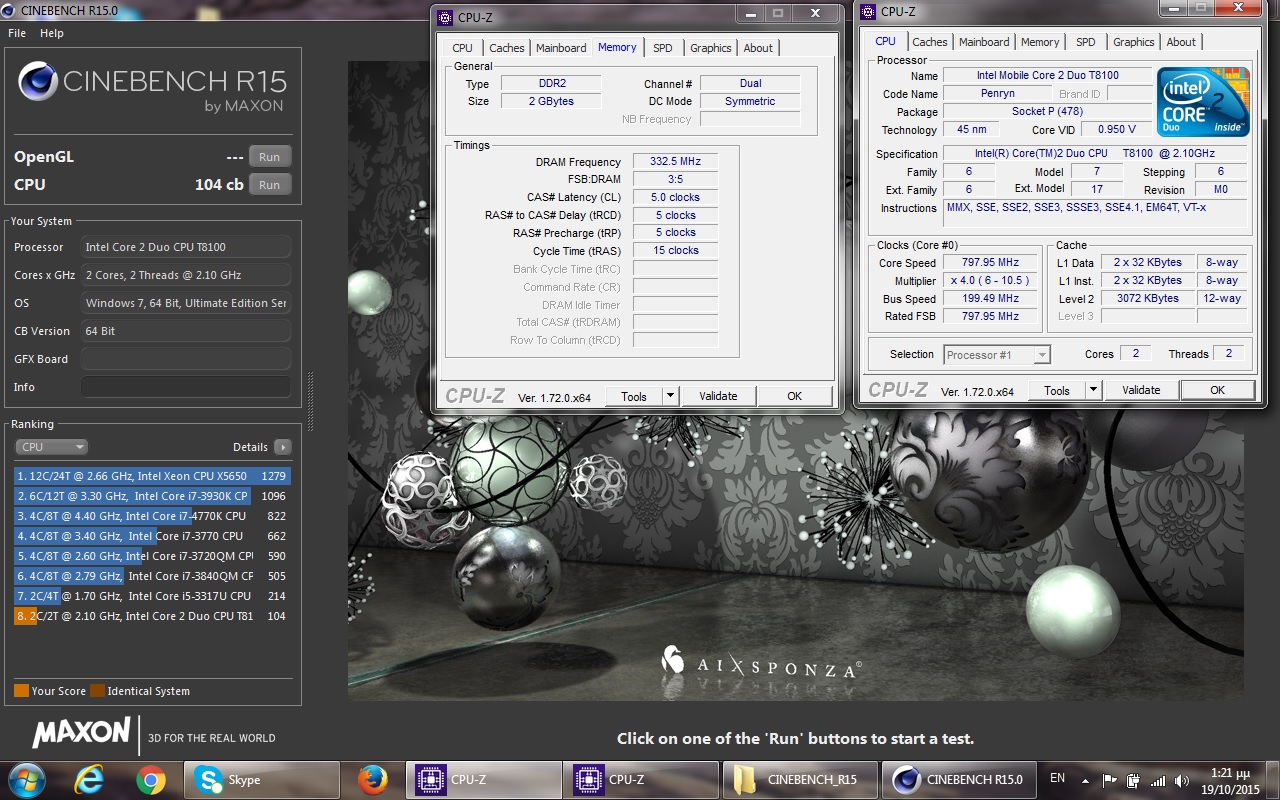1280x800 pixels.
Task: Open Caches tab in right CPU-Z window
Action: coord(929,42)
